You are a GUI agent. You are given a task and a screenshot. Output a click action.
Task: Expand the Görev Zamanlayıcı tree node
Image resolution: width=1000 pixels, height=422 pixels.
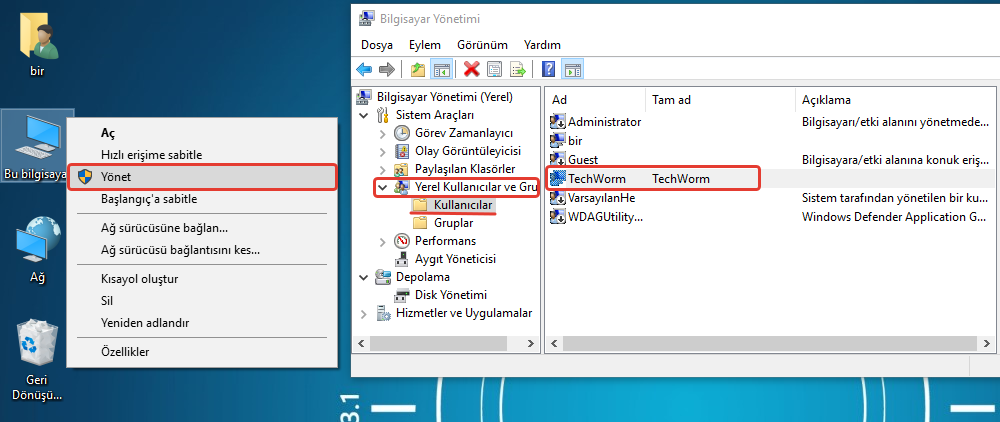coord(383,133)
